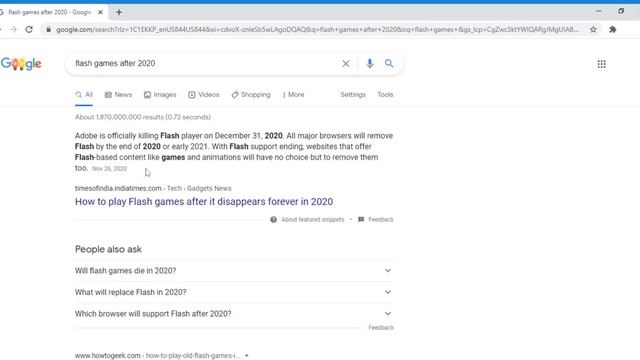
Task: Submit search with magnifier icon
Action: point(389,63)
